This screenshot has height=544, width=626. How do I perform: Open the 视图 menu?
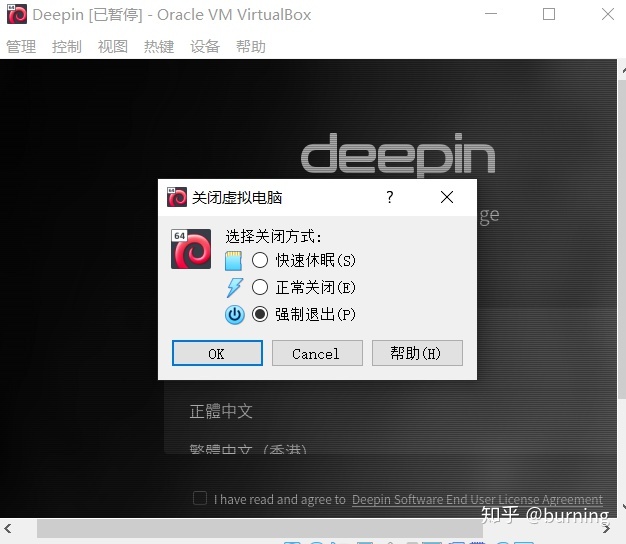point(113,46)
